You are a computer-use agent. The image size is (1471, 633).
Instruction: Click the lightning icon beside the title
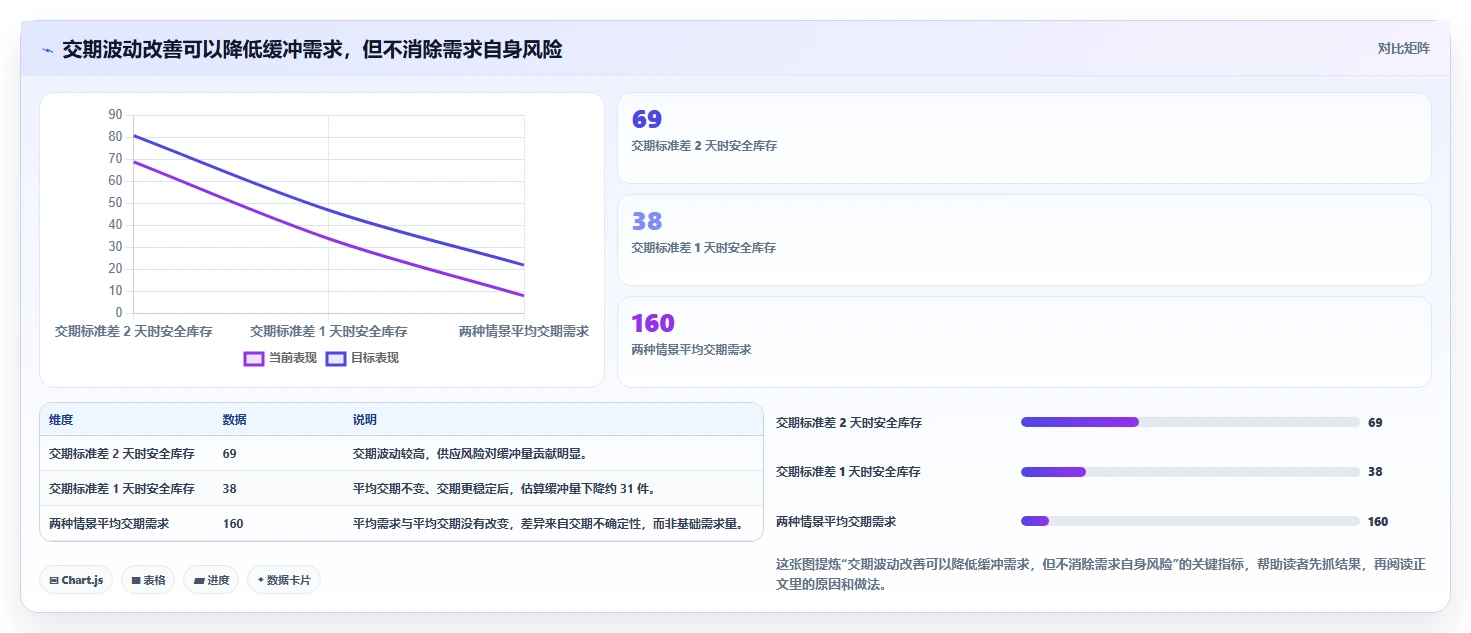point(47,50)
